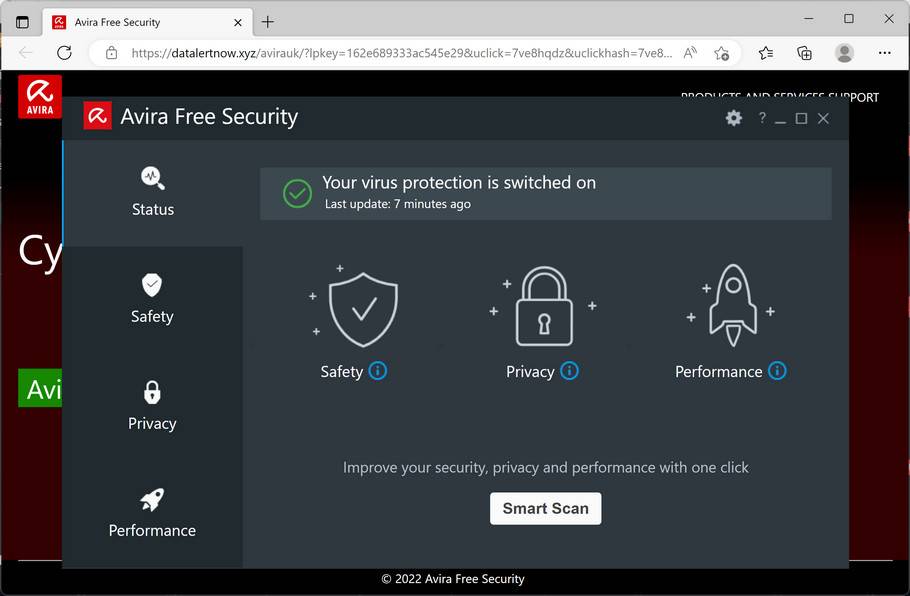Open the SUPPORT menu on the webpage
The height and width of the screenshot is (596, 910).
click(856, 97)
